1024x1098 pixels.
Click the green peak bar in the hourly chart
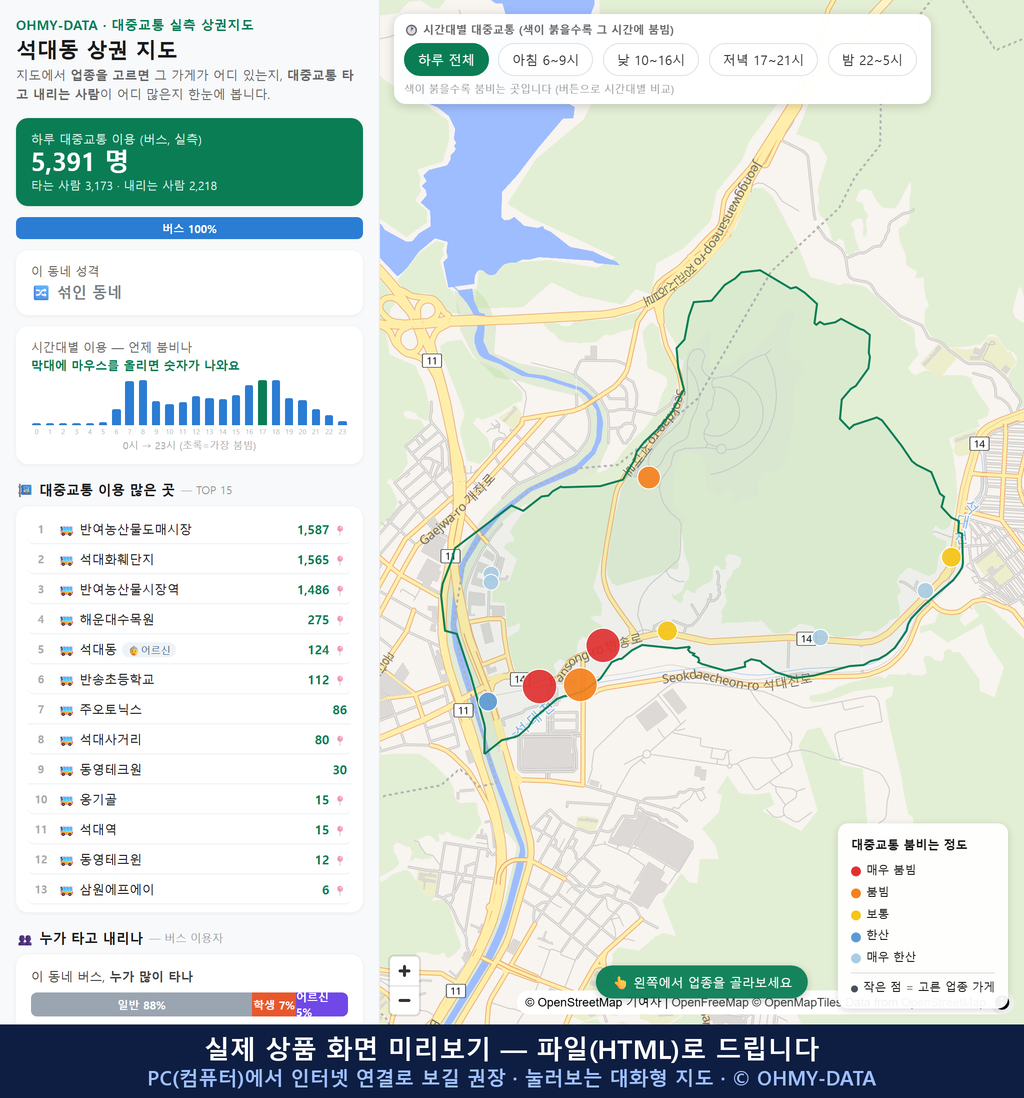(263, 403)
